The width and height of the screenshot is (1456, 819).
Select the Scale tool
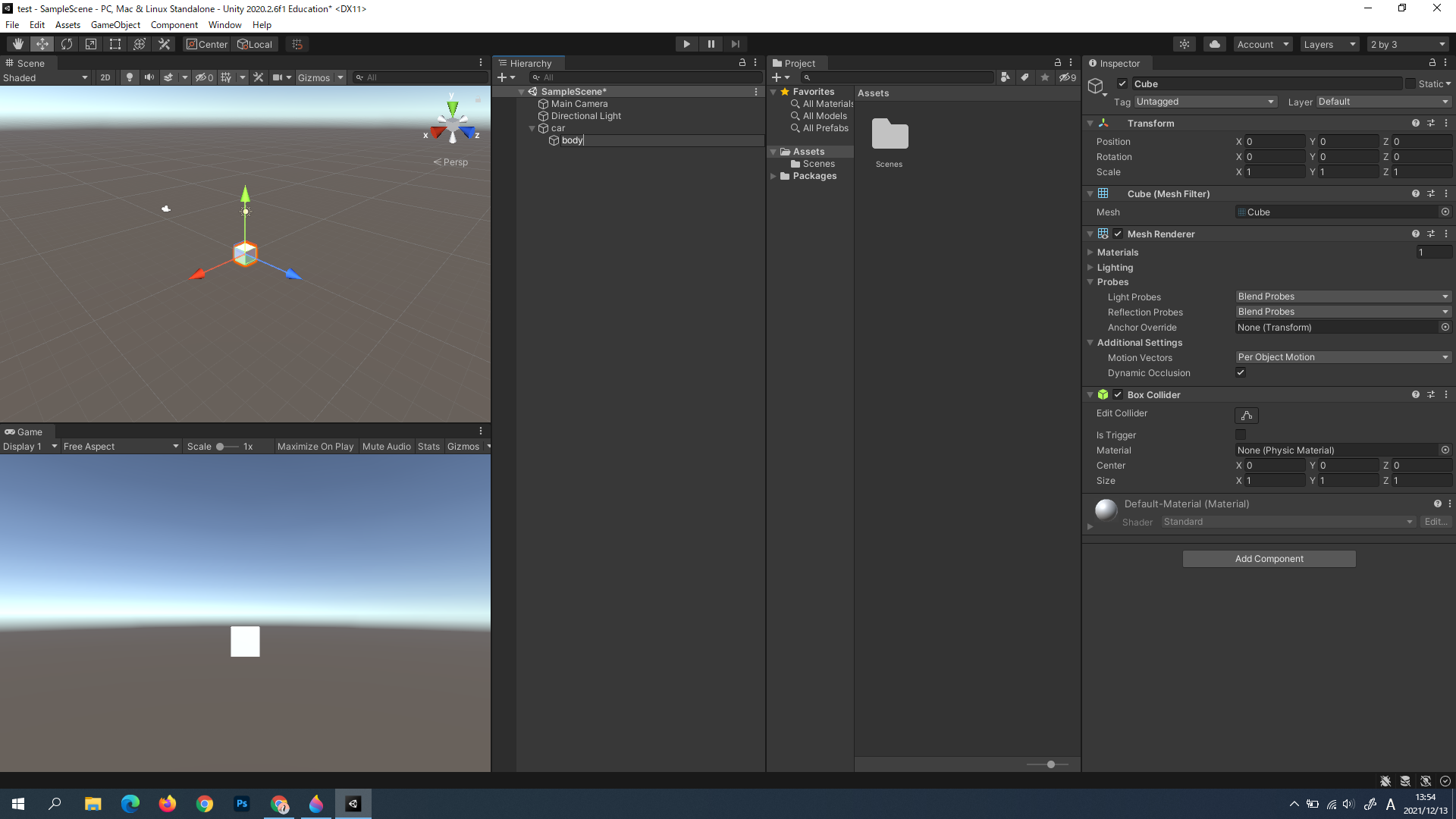coord(91,44)
